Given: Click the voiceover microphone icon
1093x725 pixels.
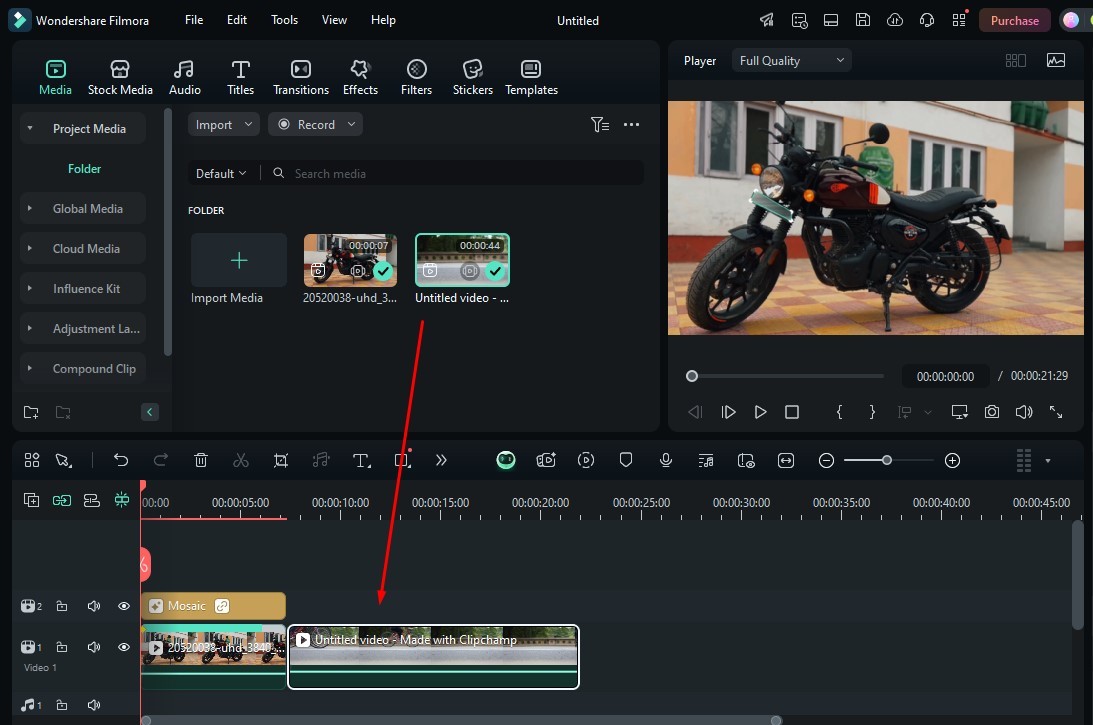Looking at the screenshot, I should [x=666, y=460].
